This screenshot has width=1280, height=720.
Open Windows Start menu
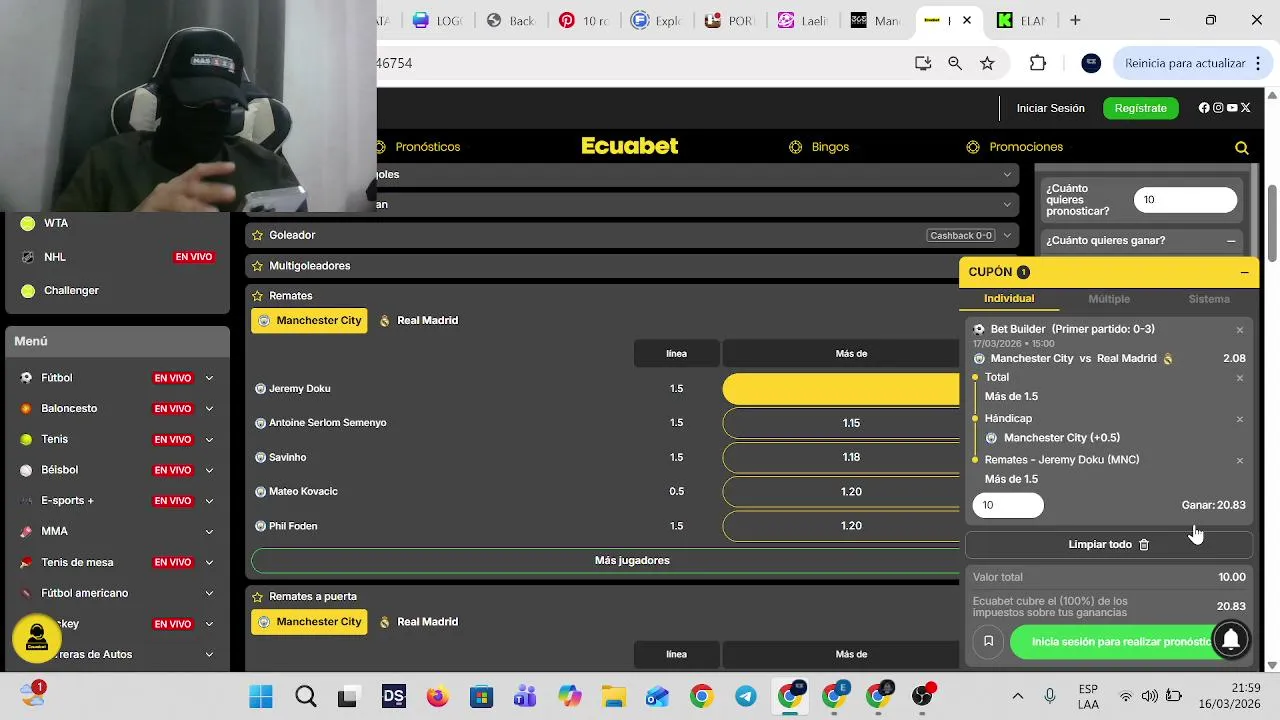pyautogui.click(x=261, y=697)
